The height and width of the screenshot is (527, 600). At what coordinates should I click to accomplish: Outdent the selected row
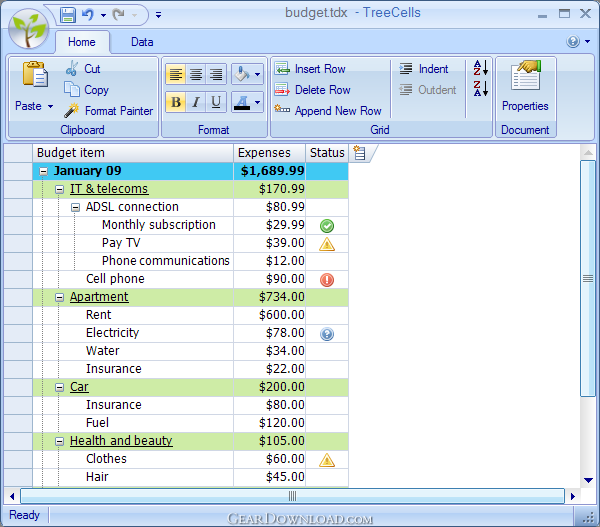pyautogui.click(x=427, y=90)
